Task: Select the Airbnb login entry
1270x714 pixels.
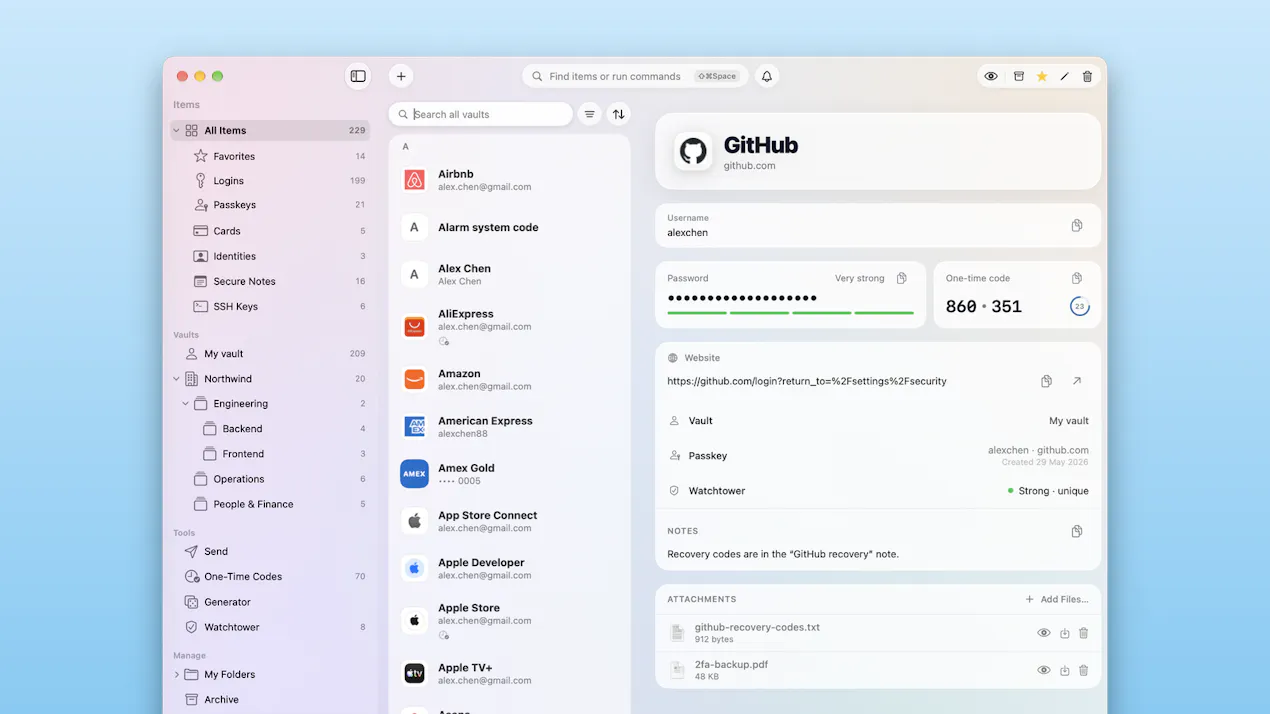Action: point(510,180)
